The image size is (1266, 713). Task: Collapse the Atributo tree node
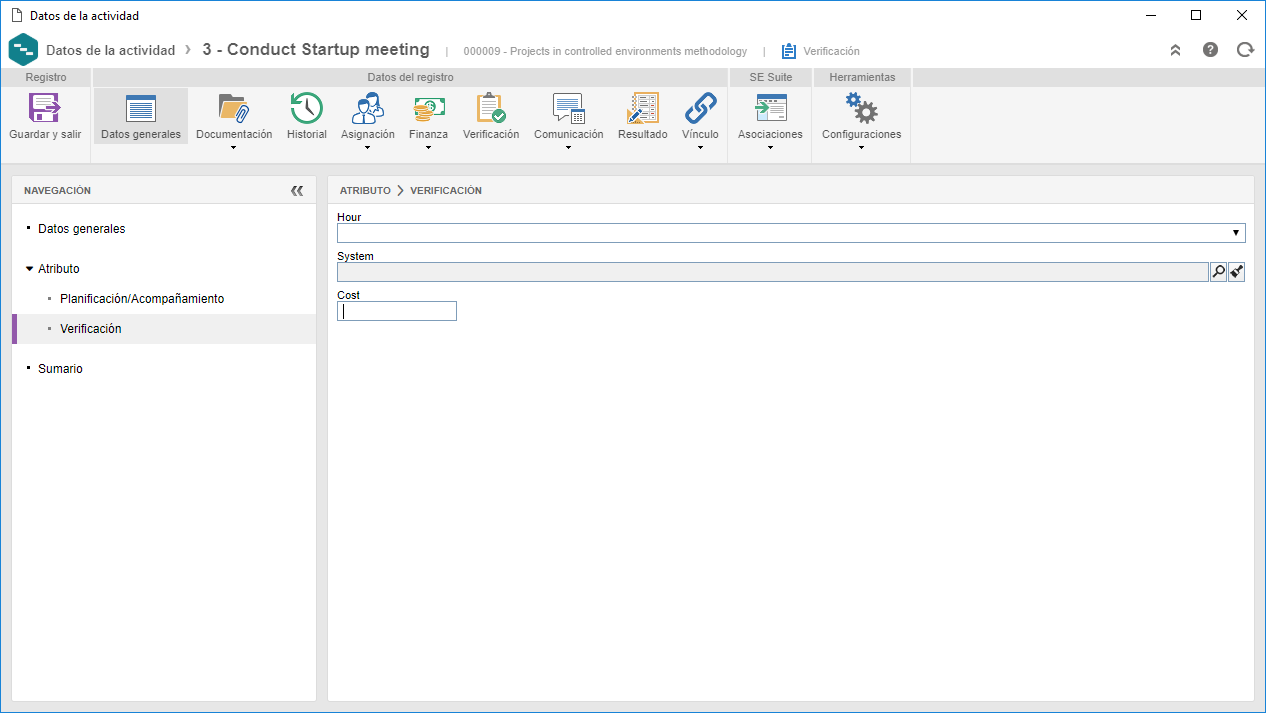30,269
